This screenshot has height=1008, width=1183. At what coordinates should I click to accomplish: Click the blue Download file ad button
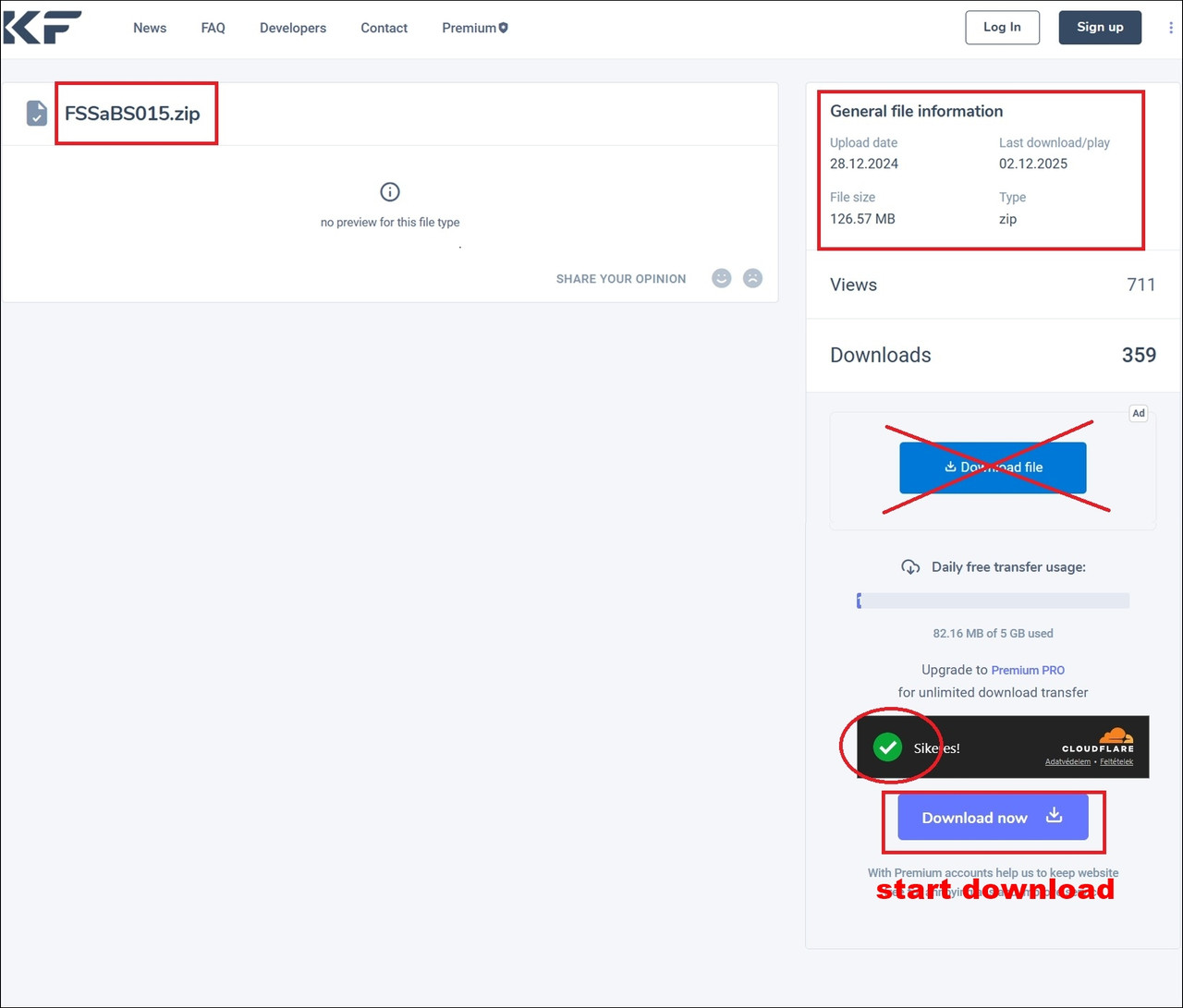click(x=993, y=468)
